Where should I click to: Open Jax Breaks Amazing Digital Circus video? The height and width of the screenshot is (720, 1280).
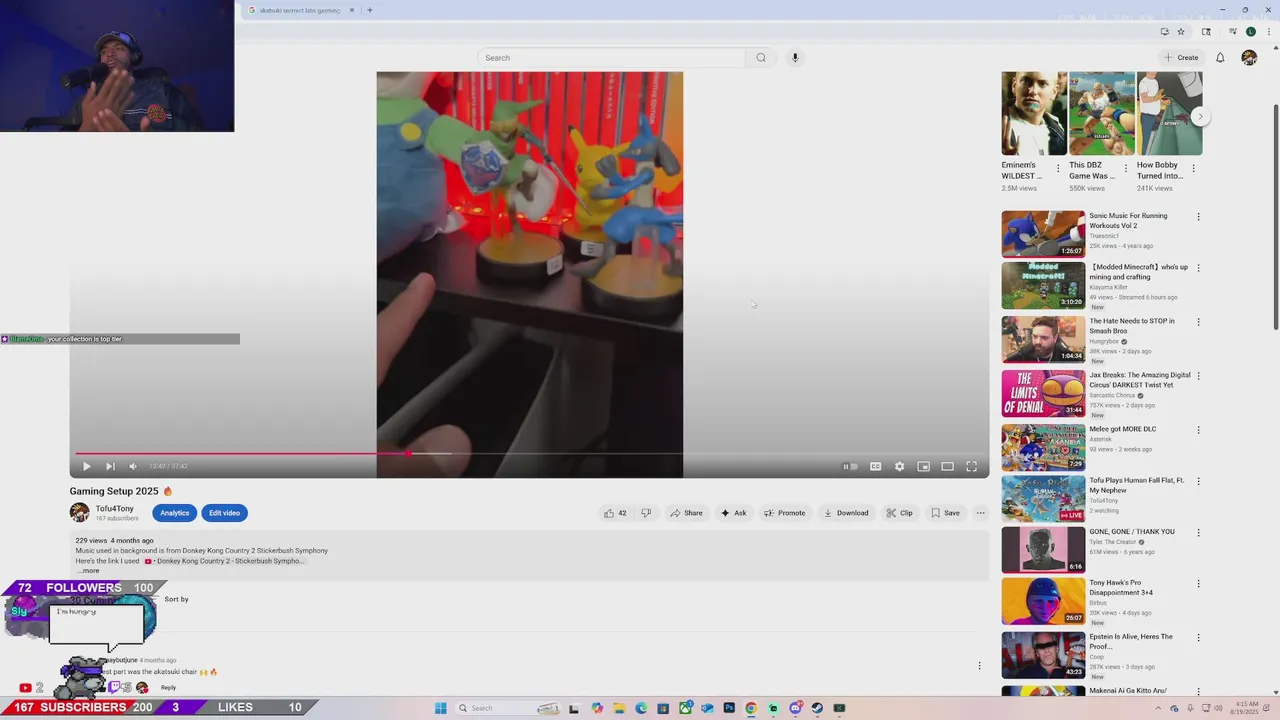pos(1043,393)
